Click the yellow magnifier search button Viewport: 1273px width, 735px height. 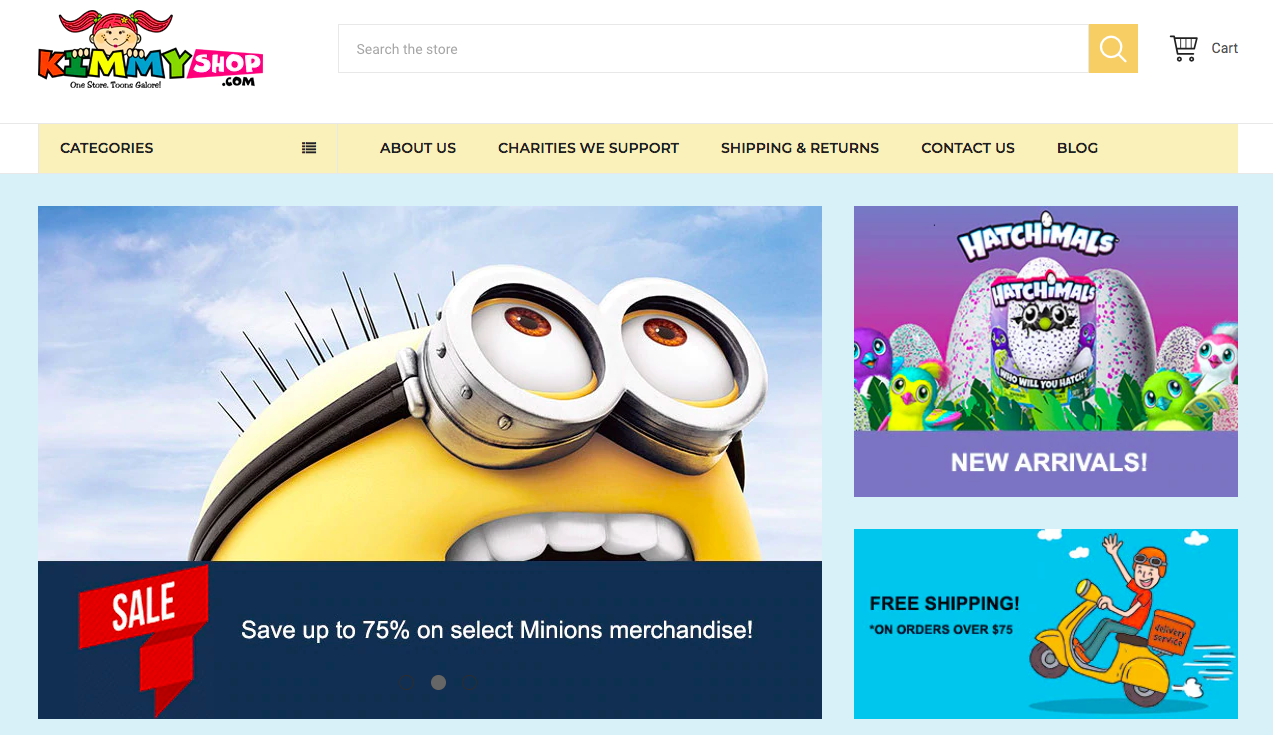click(1113, 49)
